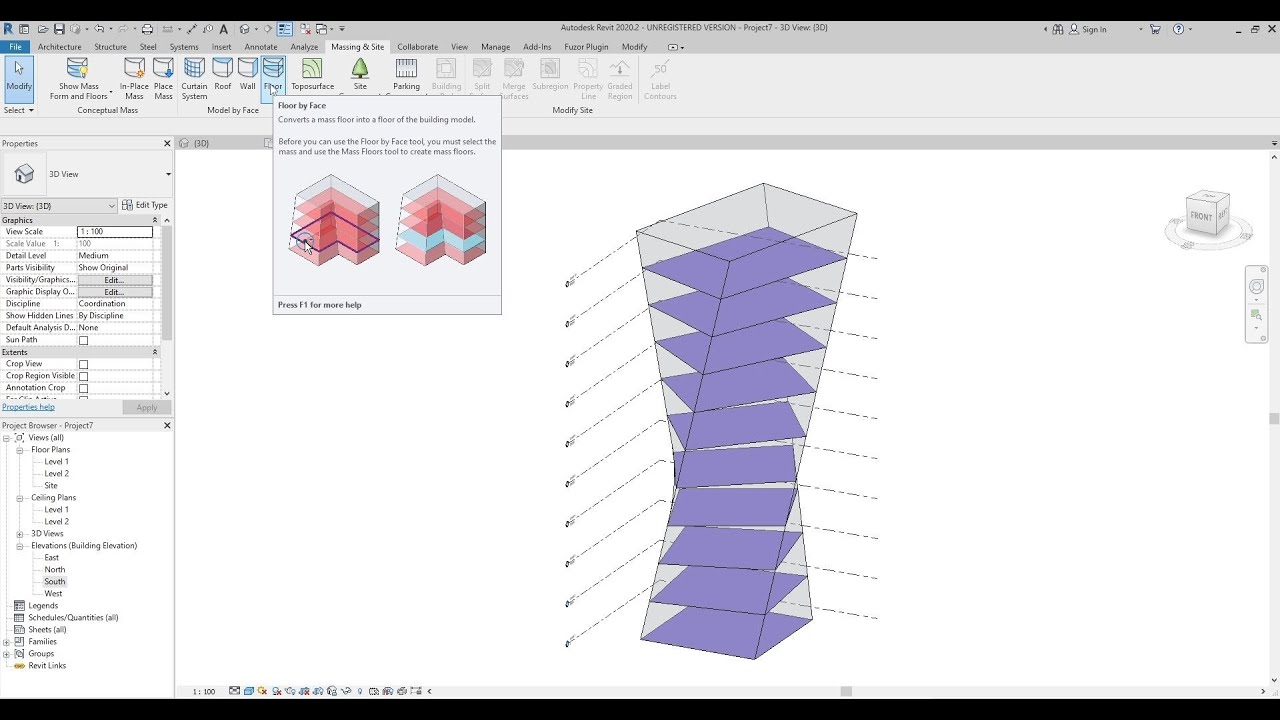Select the Parking Component tool
The image size is (1280, 720).
tap(406, 75)
